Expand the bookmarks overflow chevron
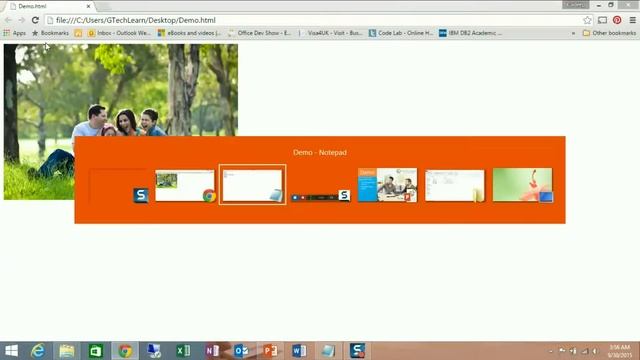Viewport: 640px width, 360px height. (x=573, y=33)
